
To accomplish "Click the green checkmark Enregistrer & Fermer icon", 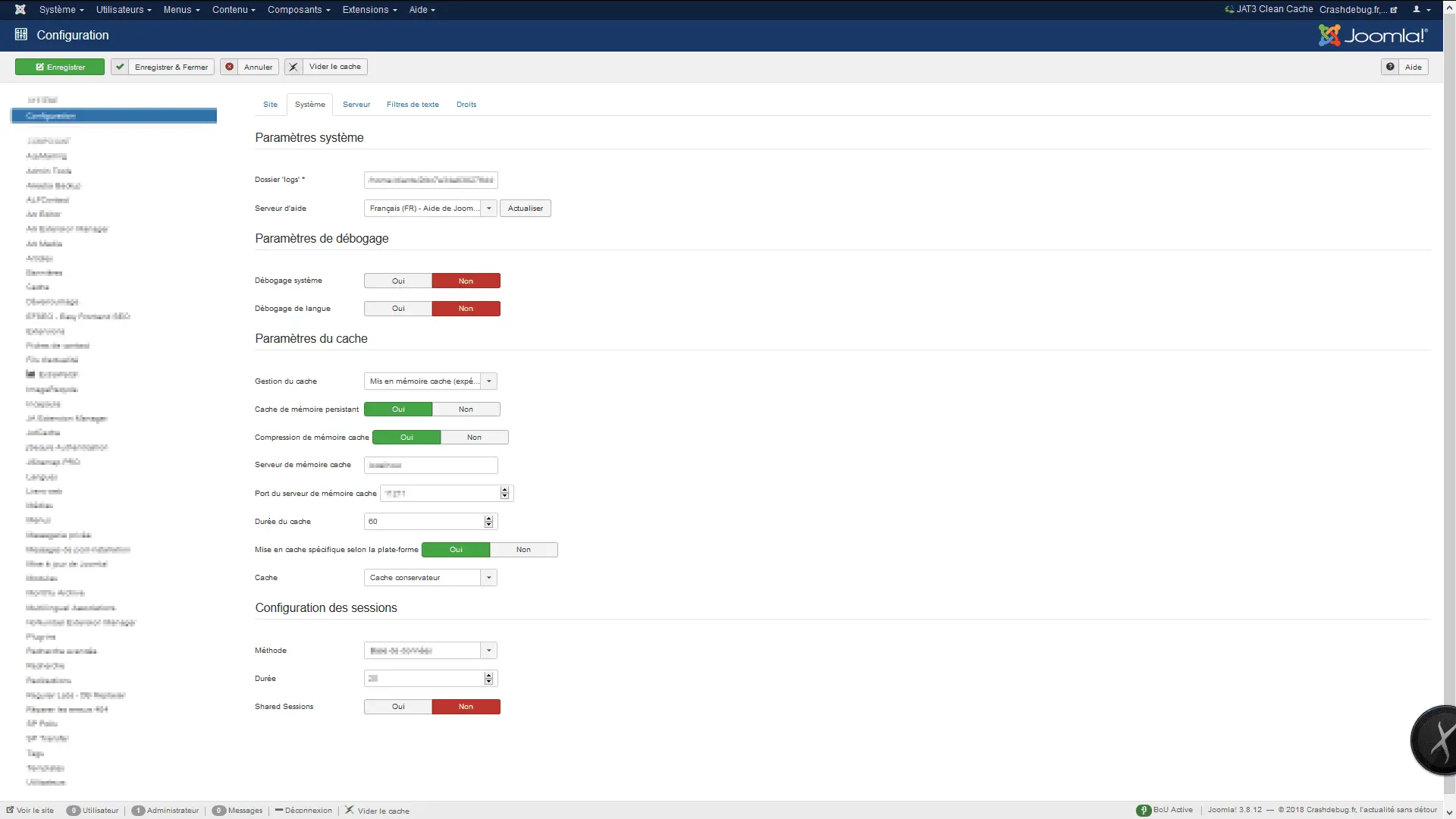I will (120, 67).
